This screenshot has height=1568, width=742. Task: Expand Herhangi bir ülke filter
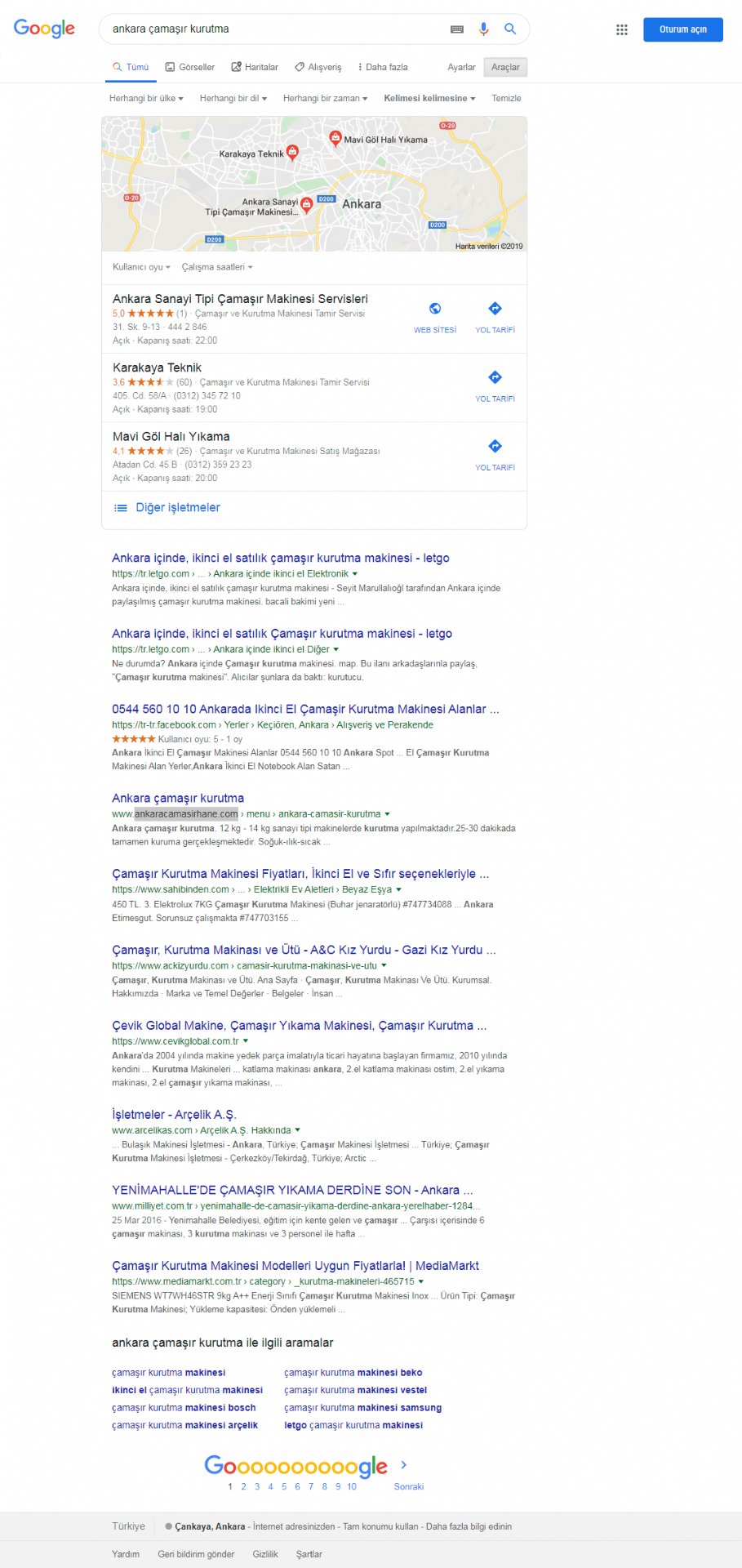(x=146, y=98)
